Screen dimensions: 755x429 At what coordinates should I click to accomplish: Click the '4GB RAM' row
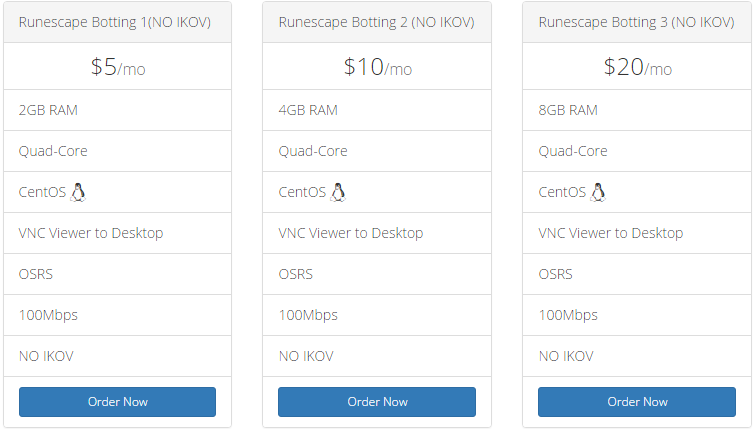pos(377,110)
